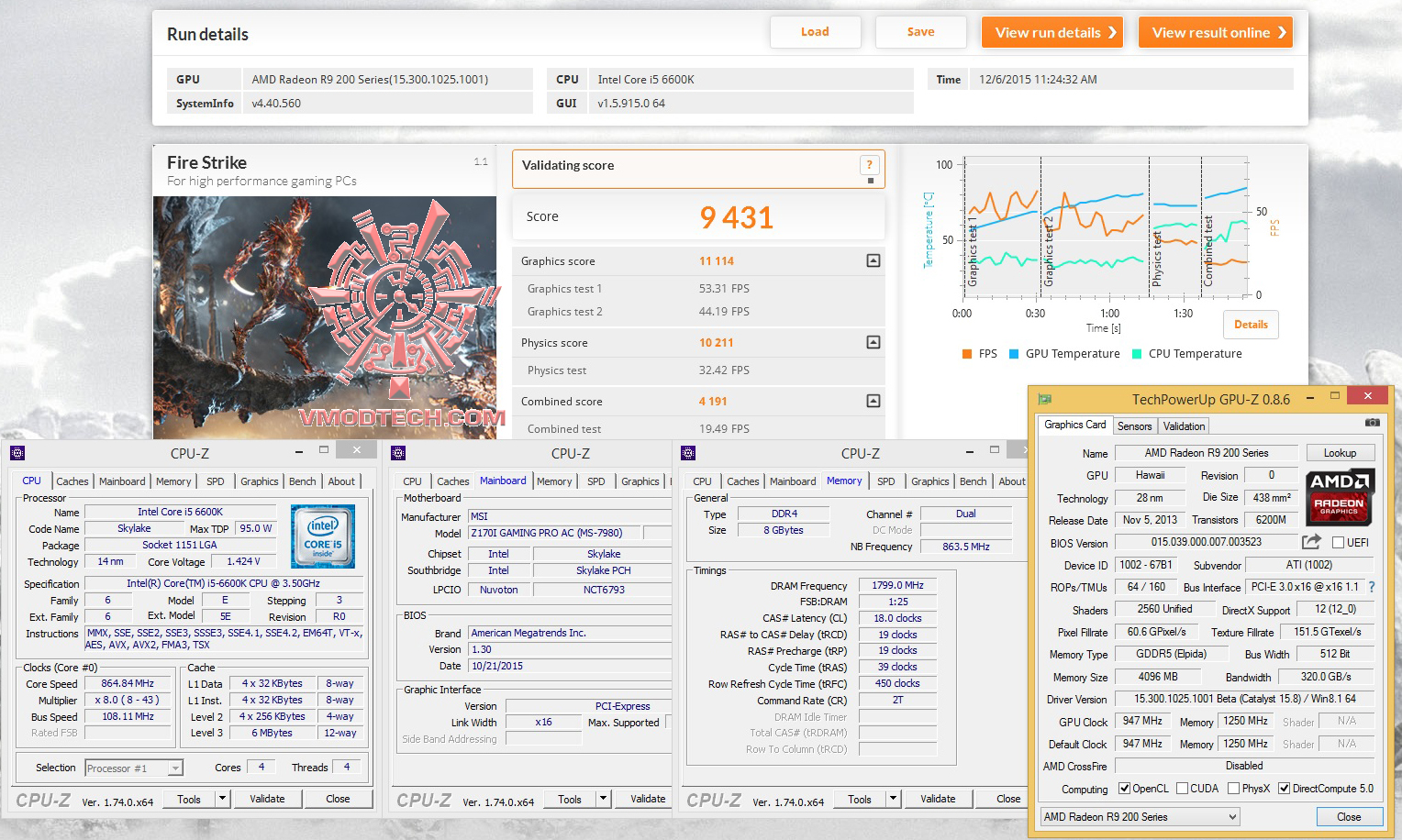Image resolution: width=1402 pixels, height=840 pixels.
Task: Open Tools dropdown arrow in CPU-Z CPU-tab window
Action: (222, 799)
